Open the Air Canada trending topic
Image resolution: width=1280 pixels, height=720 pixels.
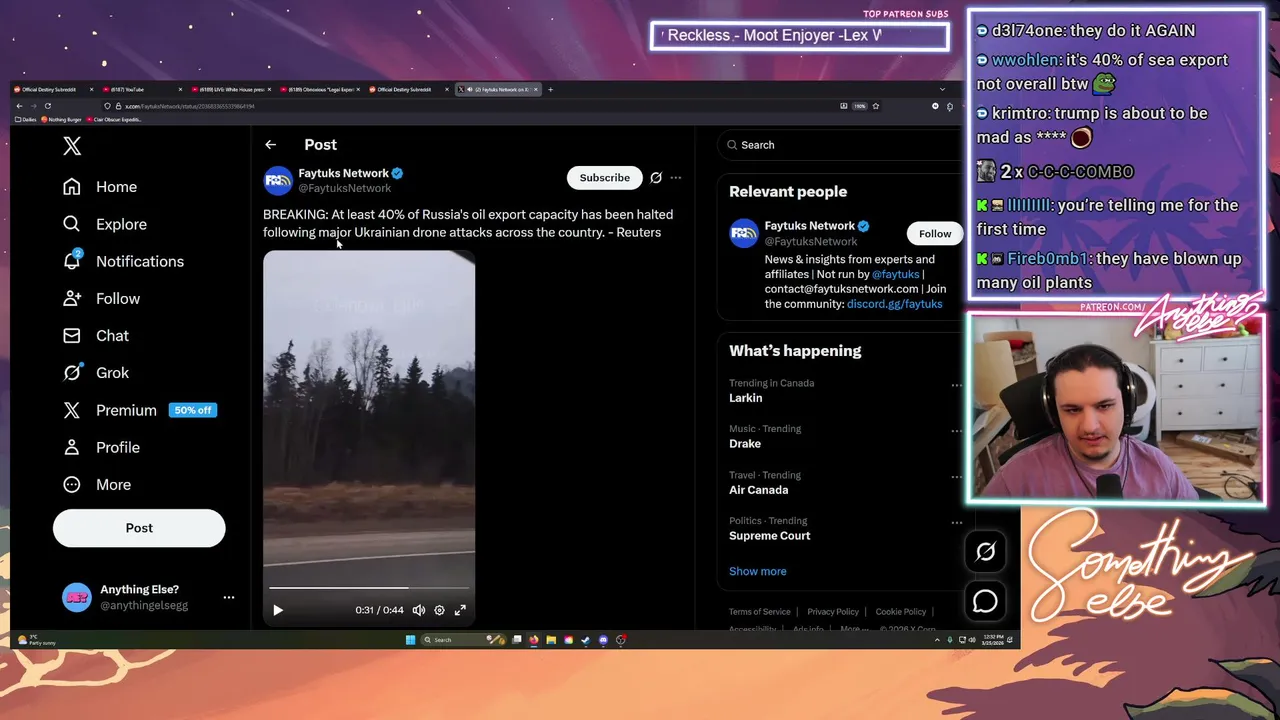pos(758,490)
